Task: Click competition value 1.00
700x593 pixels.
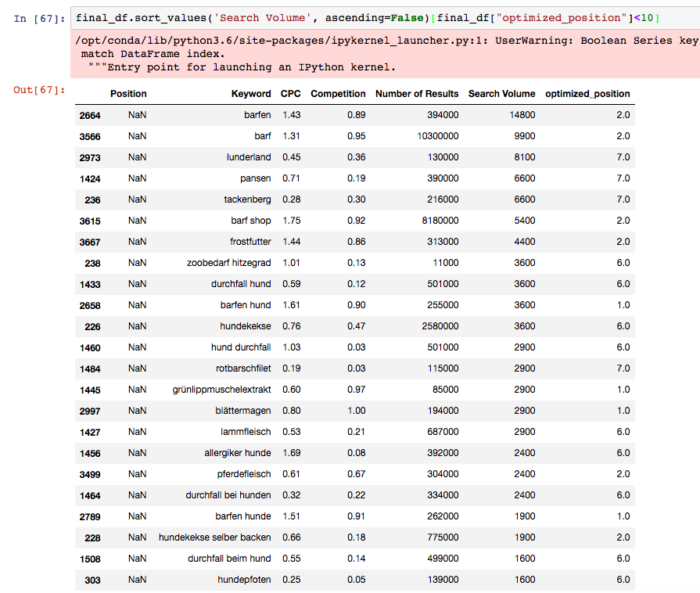Action: point(356,411)
